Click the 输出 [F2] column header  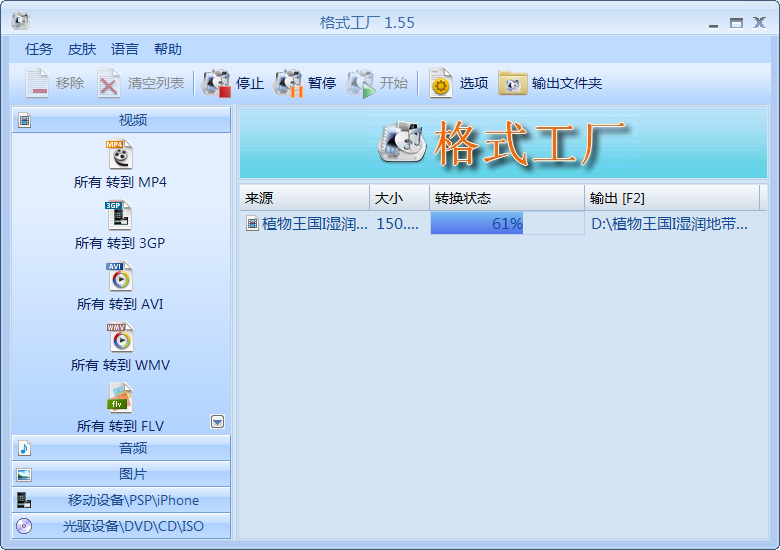tap(672, 198)
